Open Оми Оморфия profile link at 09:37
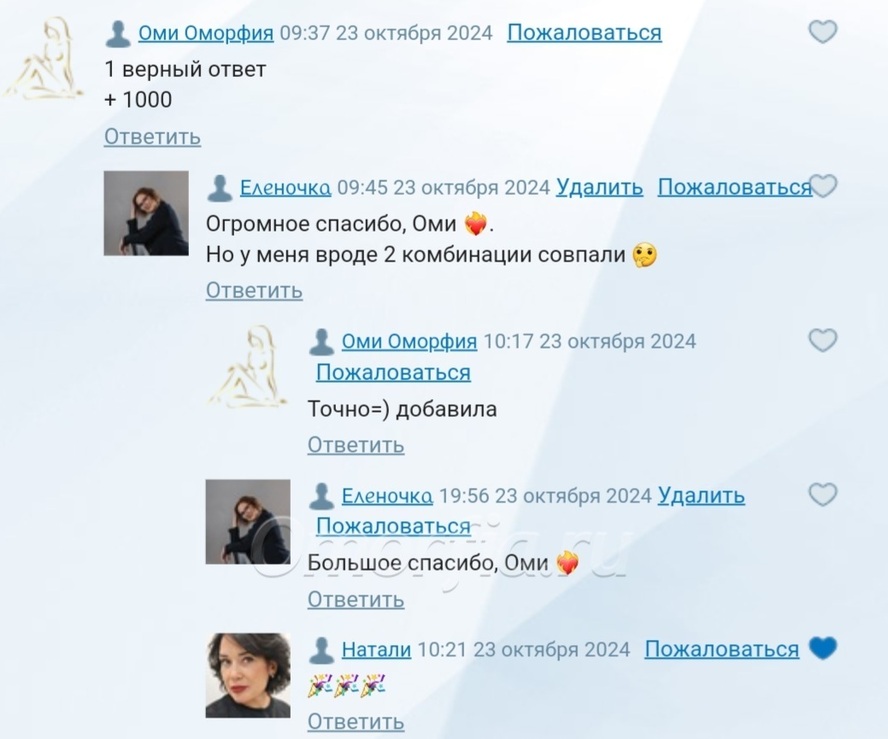This screenshot has height=739, width=888. click(206, 33)
